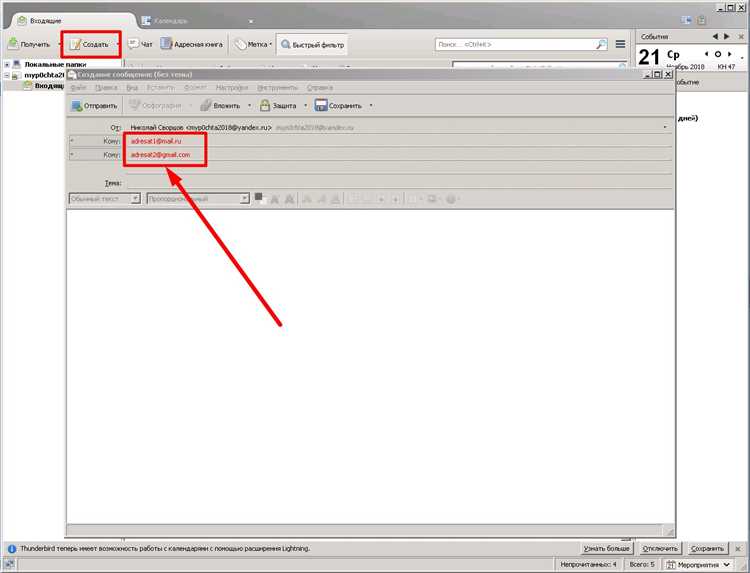The height and width of the screenshot is (573, 750).
Task: Close the Календарь tab
Action: pos(251,21)
